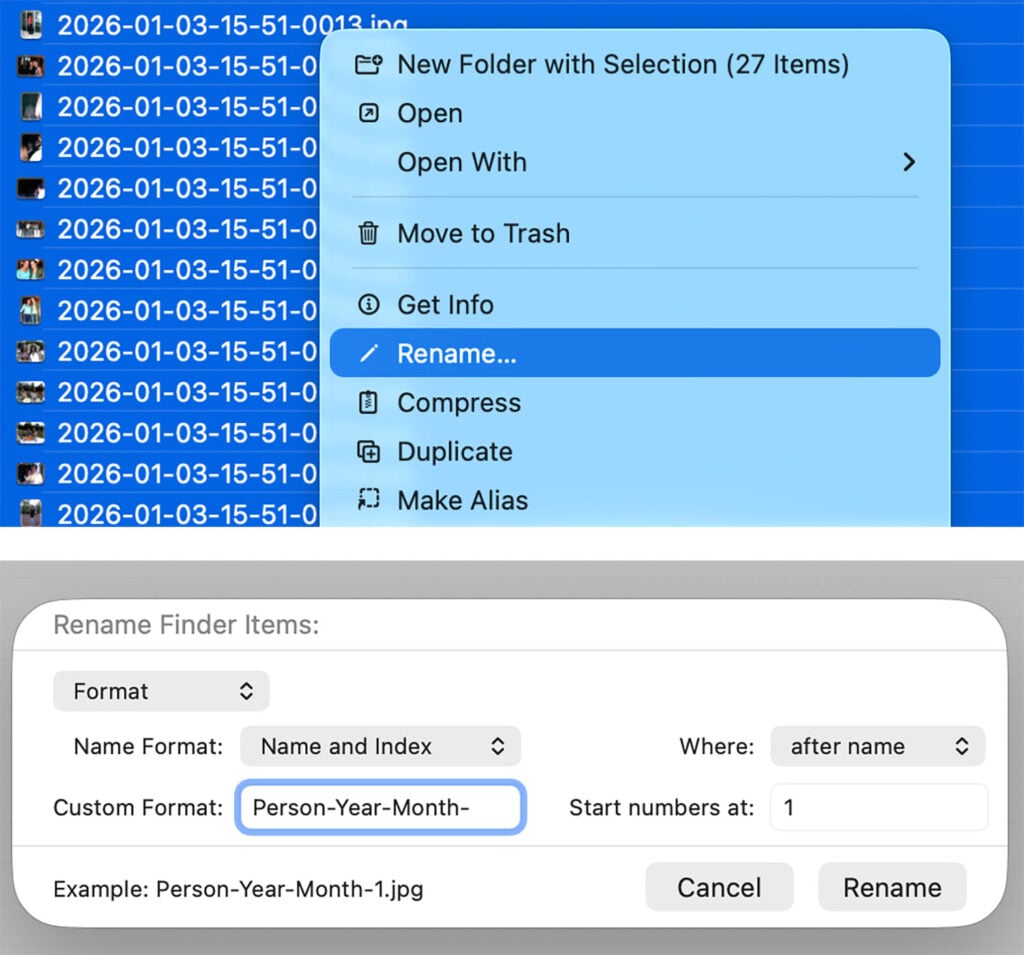This screenshot has width=1024, height=955.
Task: Click the Duplicate icon
Action: tap(368, 451)
